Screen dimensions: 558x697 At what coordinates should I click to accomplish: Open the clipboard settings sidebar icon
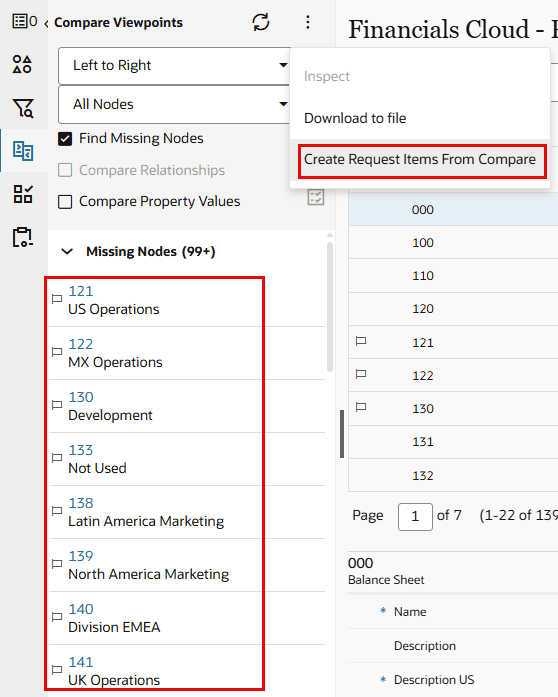(23, 237)
